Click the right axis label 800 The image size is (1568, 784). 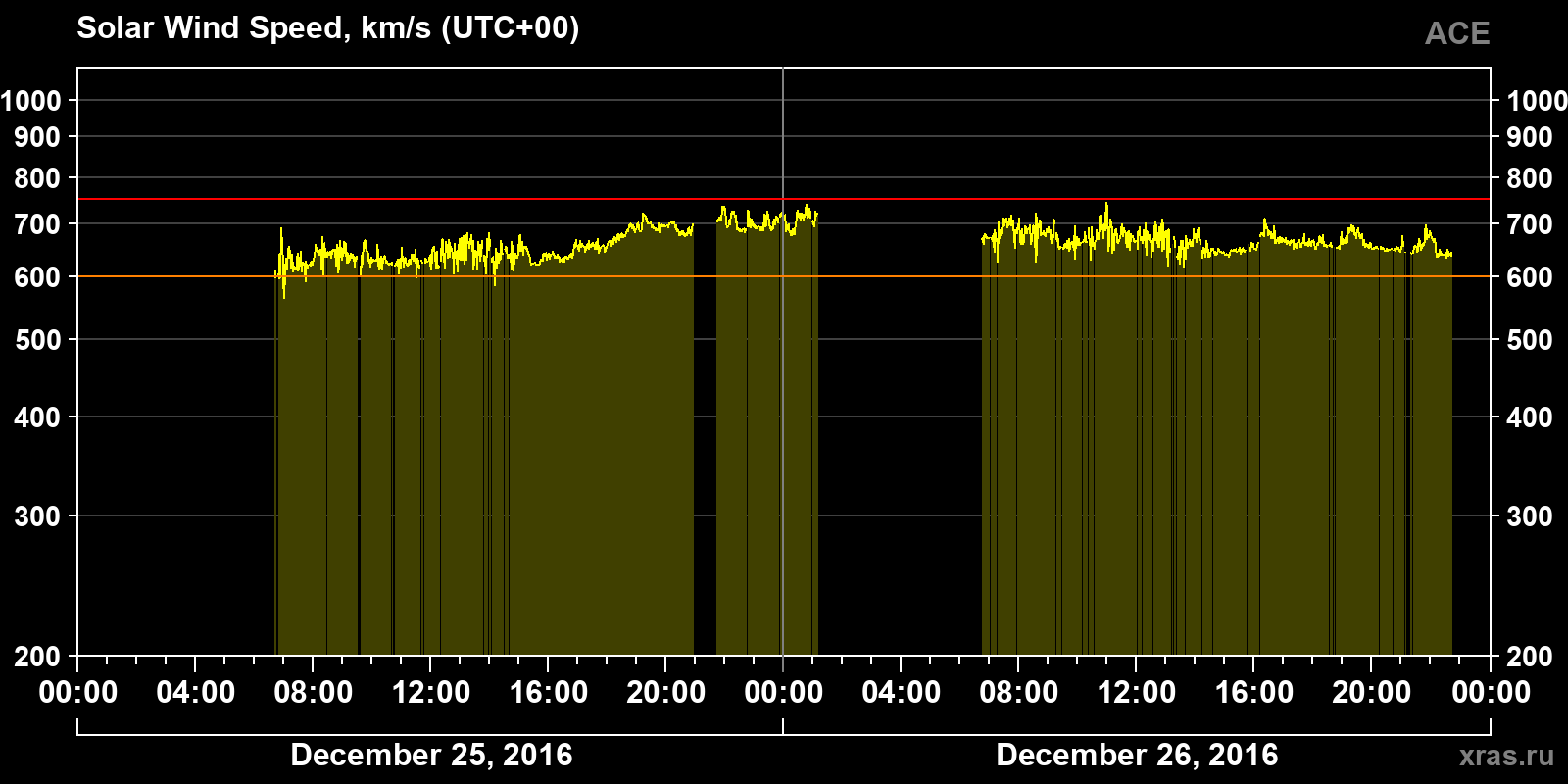[x=1530, y=178]
